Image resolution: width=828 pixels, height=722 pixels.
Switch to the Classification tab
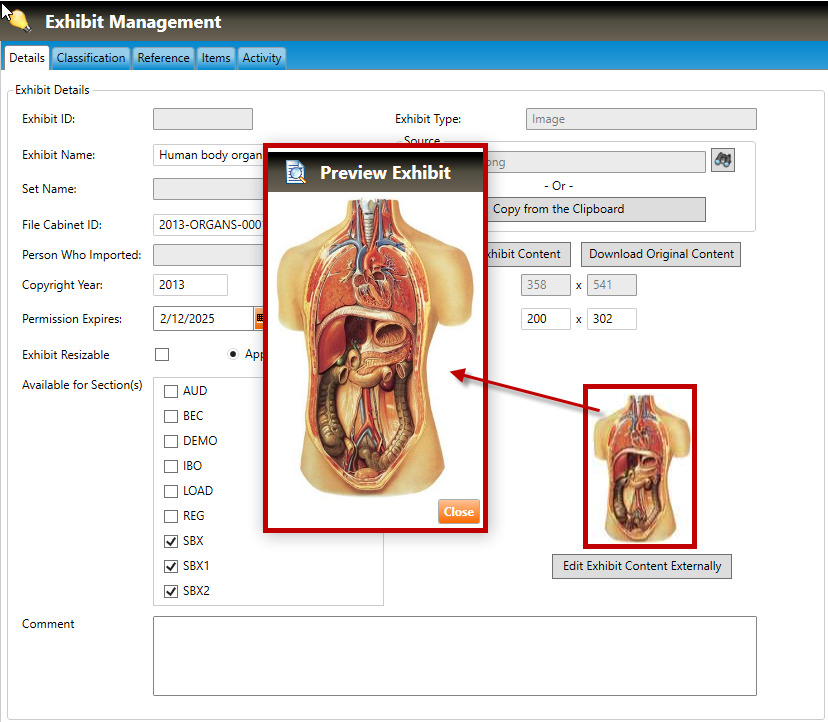tap(91, 58)
